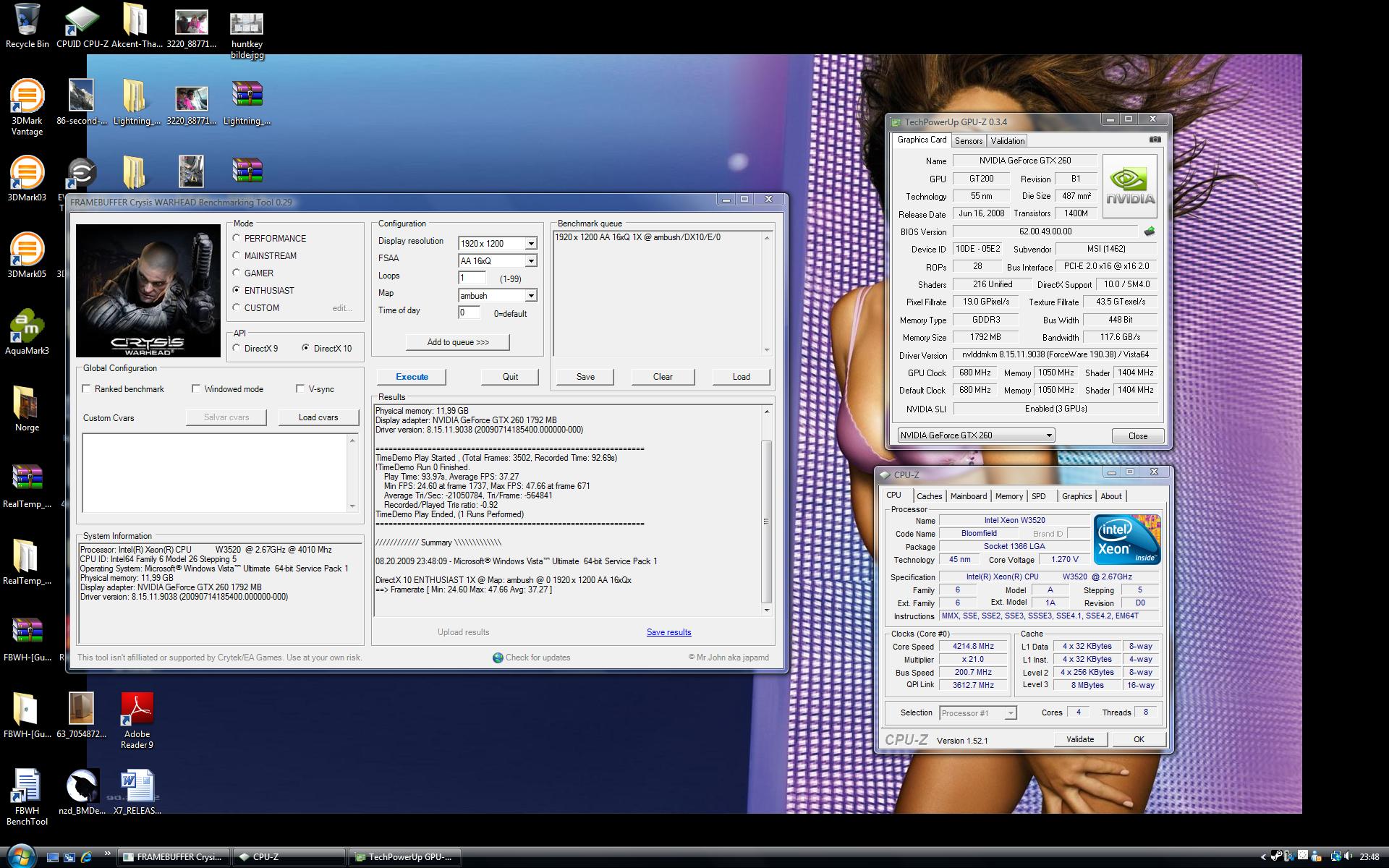Open the huntkey bilde.jpg image file
Image resolution: width=1389 pixels, height=868 pixels.
[x=247, y=35]
